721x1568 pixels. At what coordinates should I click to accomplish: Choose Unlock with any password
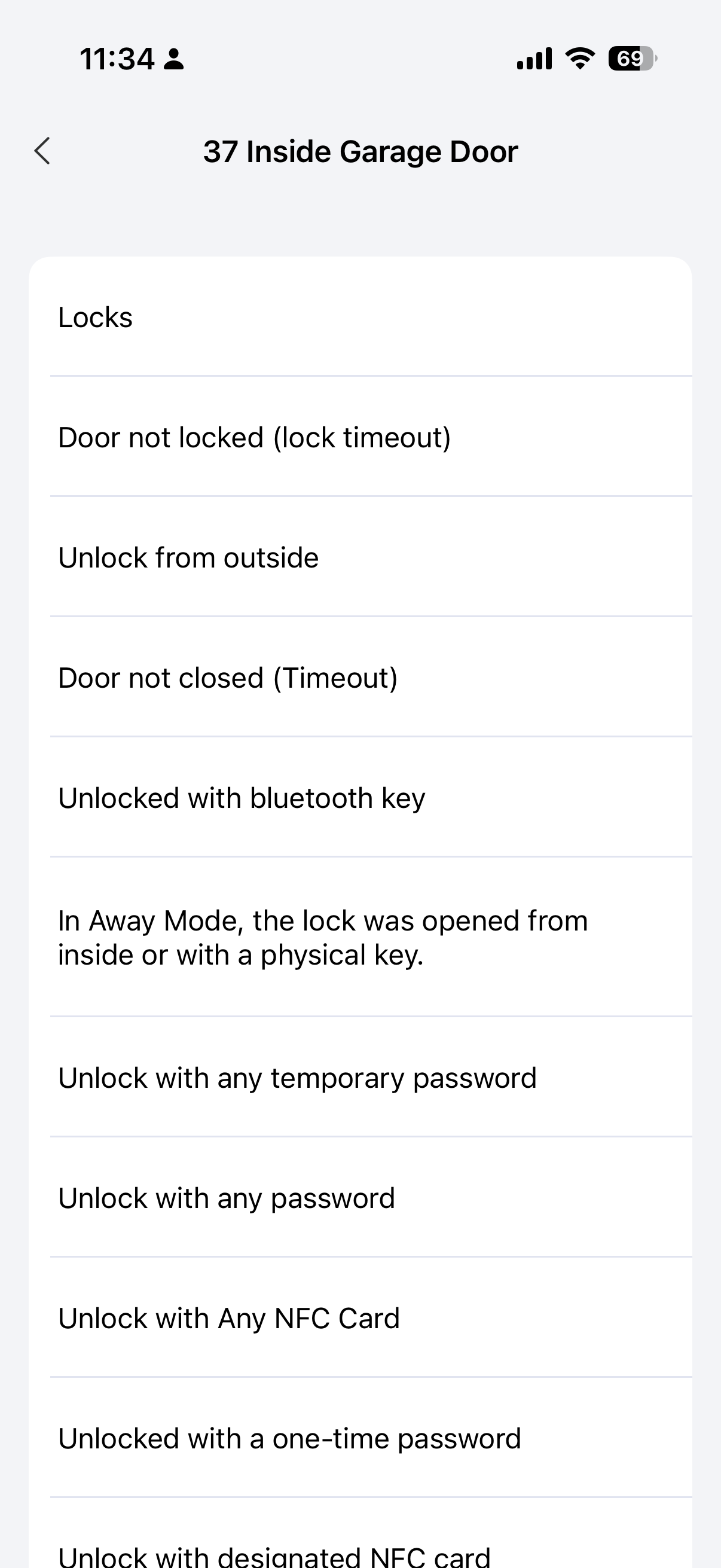(x=360, y=1198)
